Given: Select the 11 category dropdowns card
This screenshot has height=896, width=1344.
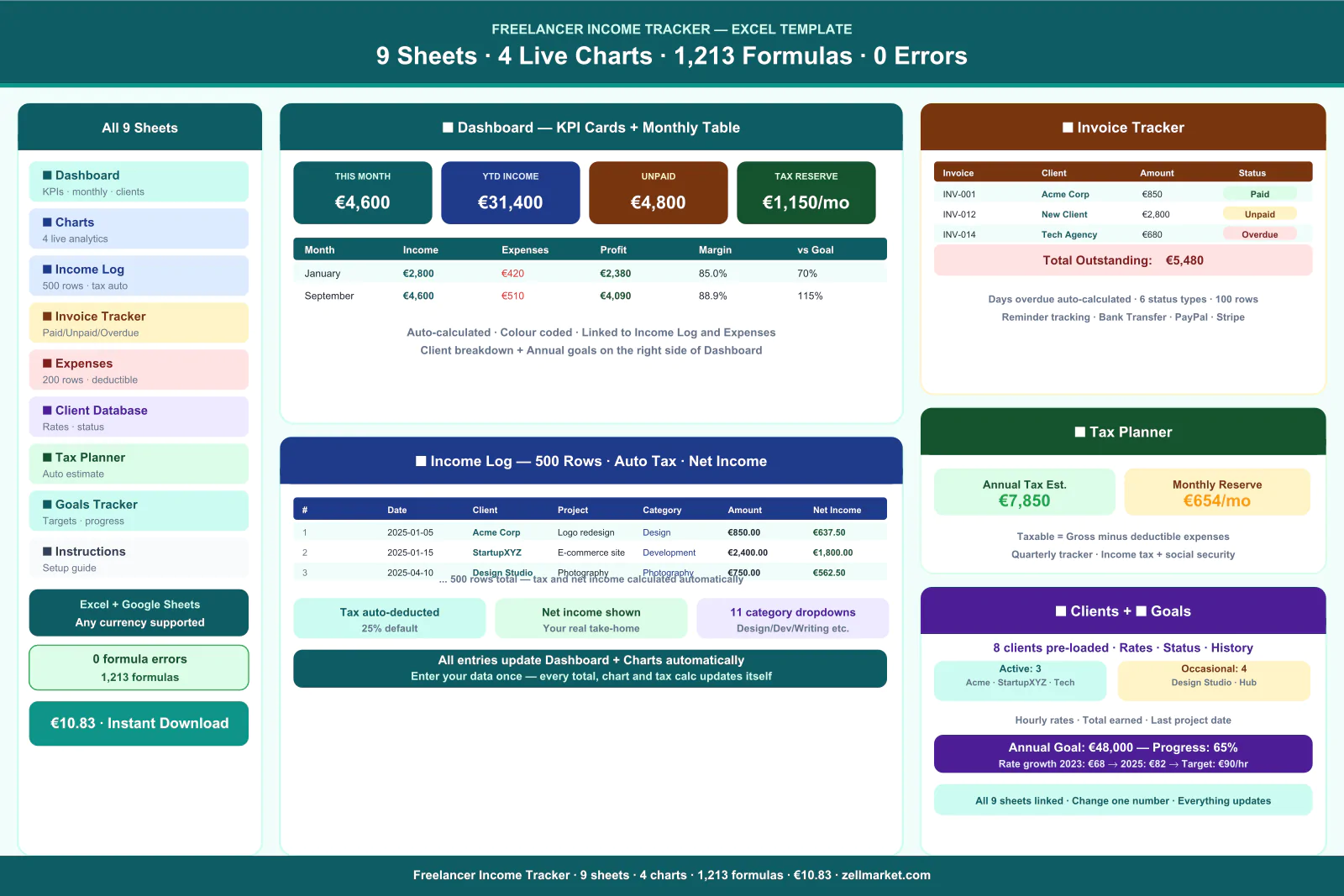Looking at the screenshot, I should [x=792, y=619].
